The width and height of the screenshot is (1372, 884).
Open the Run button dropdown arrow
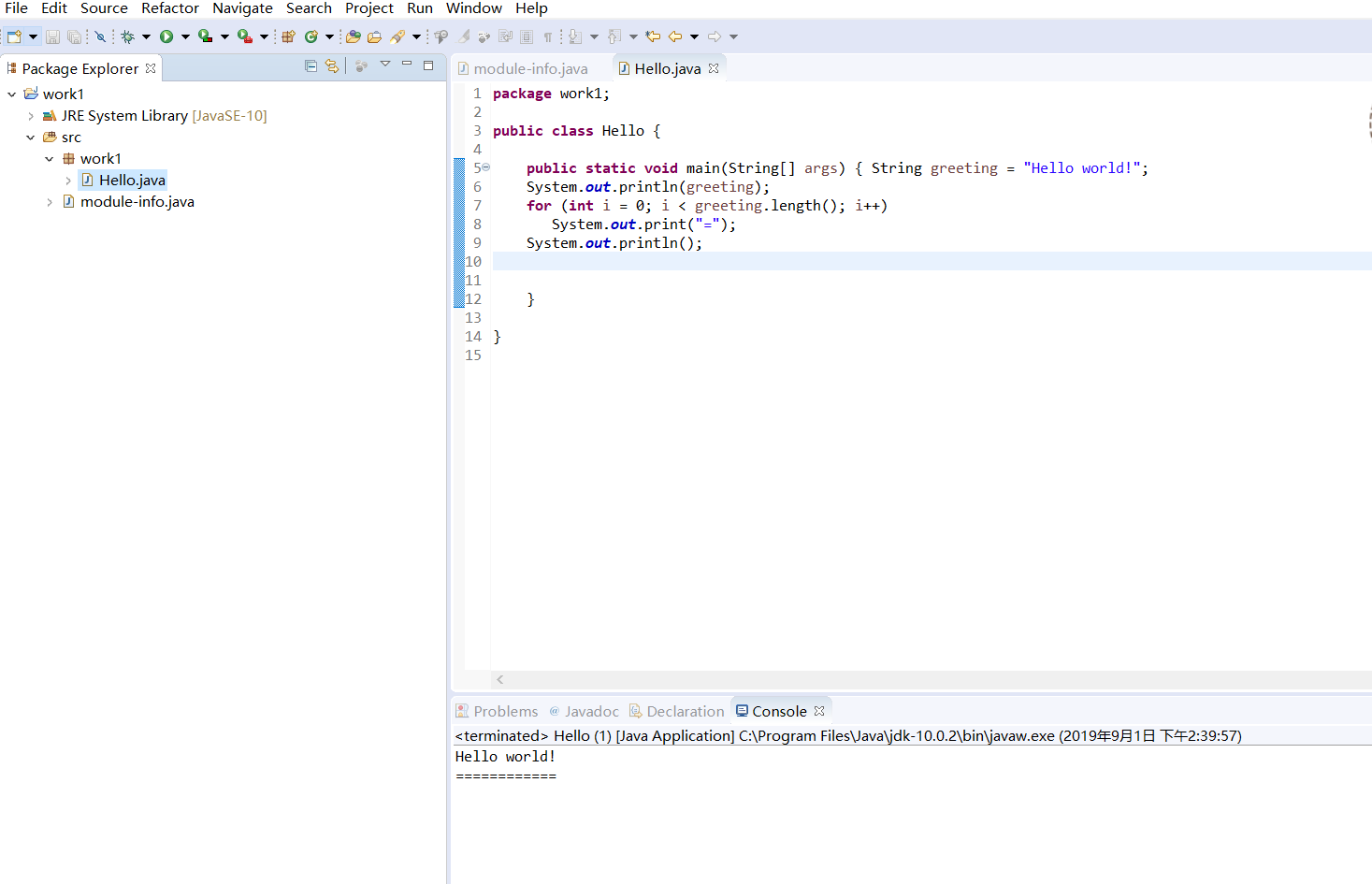pos(185,36)
